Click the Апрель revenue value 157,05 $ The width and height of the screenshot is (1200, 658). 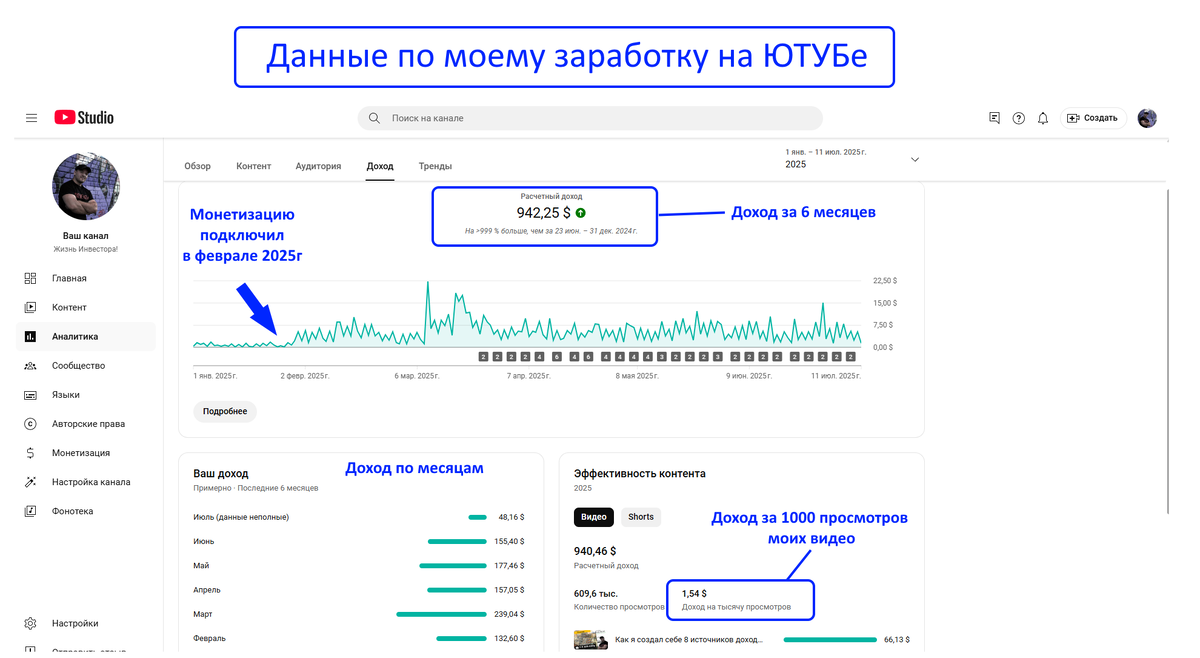[509, 590]
